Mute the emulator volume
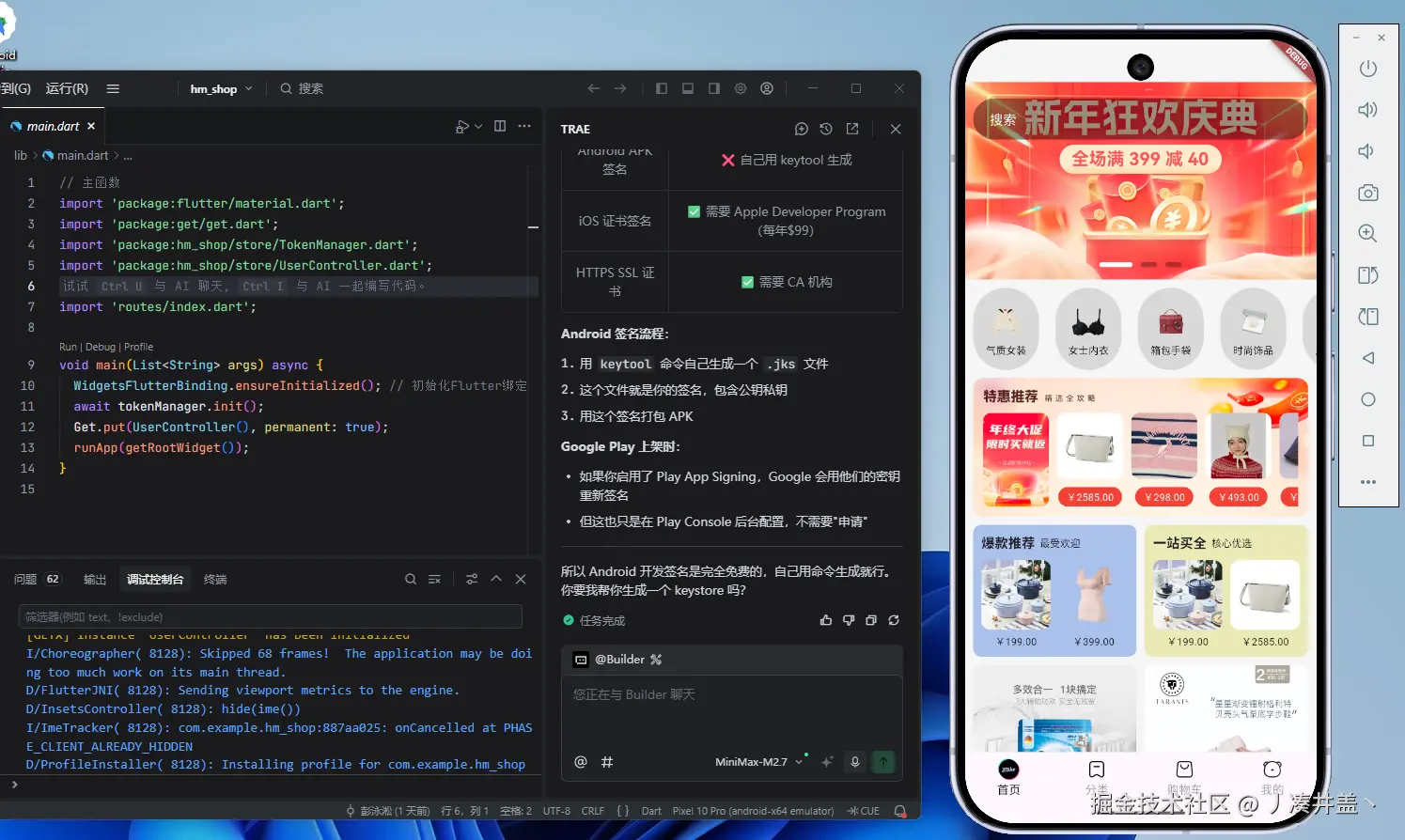Screen dimensions: 1405x840 point(1368,150)
